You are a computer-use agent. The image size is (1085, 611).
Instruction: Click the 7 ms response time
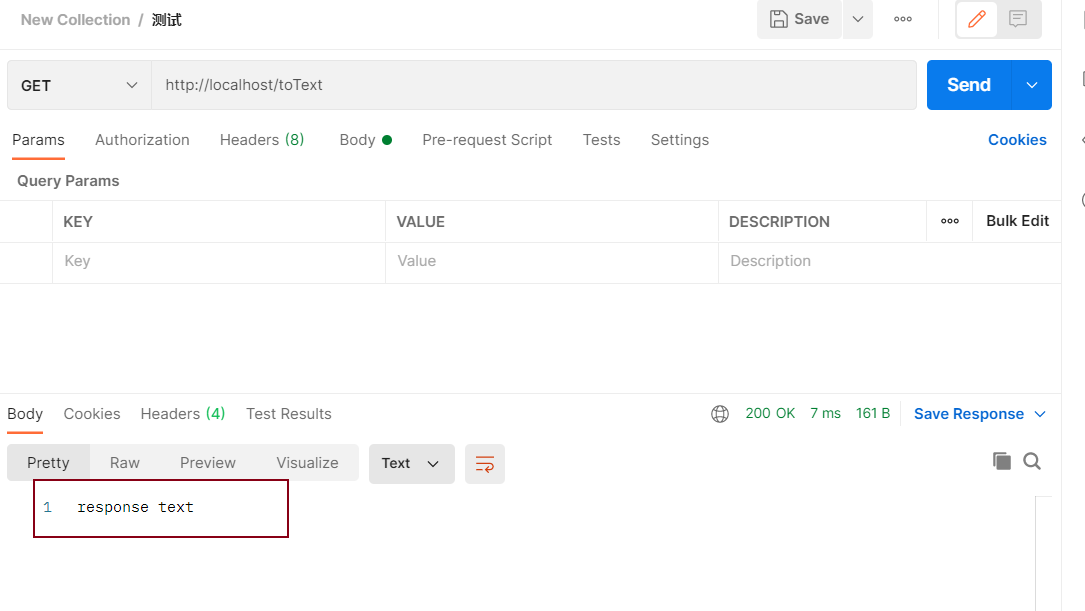click(826, 413)
